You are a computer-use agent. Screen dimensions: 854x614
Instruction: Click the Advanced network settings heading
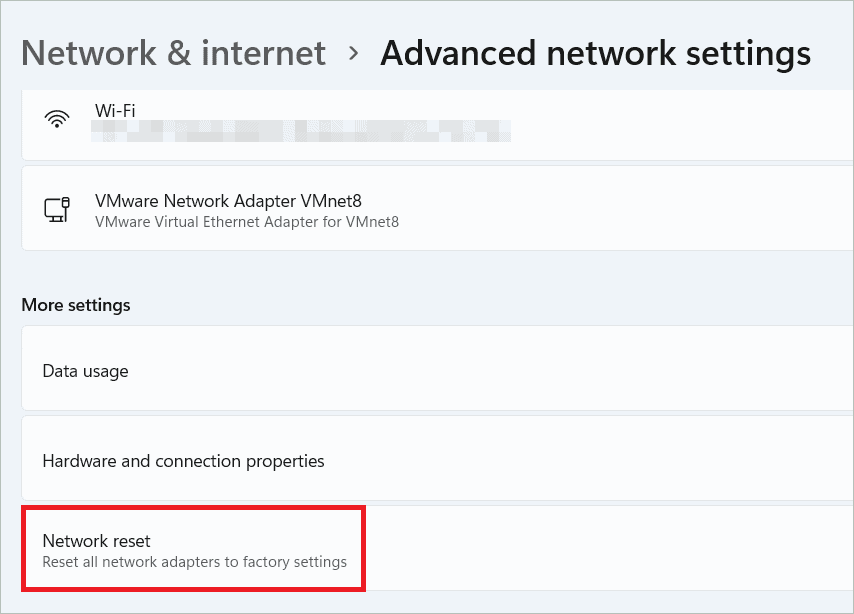[x=595, y=53]
